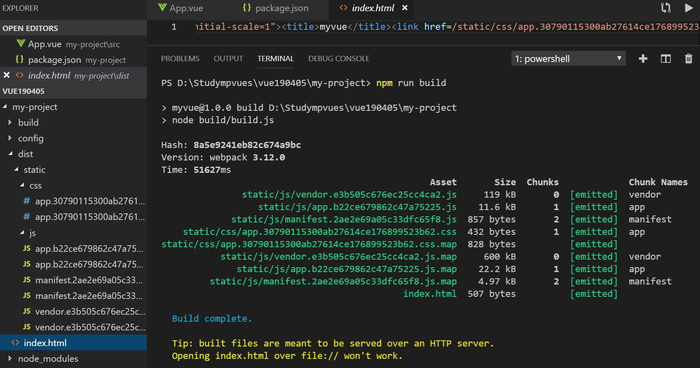The width and height of the screenshot is (700, 368).
Task: Select index.html my-project\dist in Open Editors
Action: pyautogui.click(x=73, y=75)
